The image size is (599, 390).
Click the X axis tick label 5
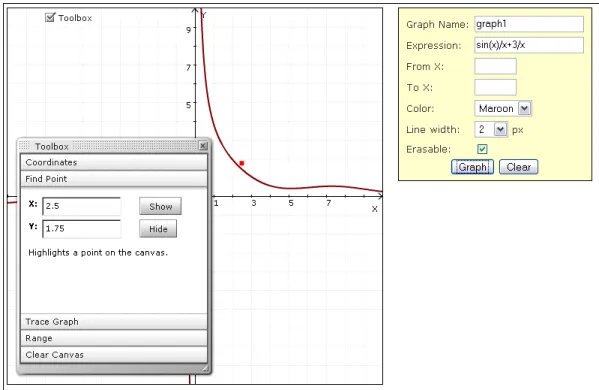291,203
